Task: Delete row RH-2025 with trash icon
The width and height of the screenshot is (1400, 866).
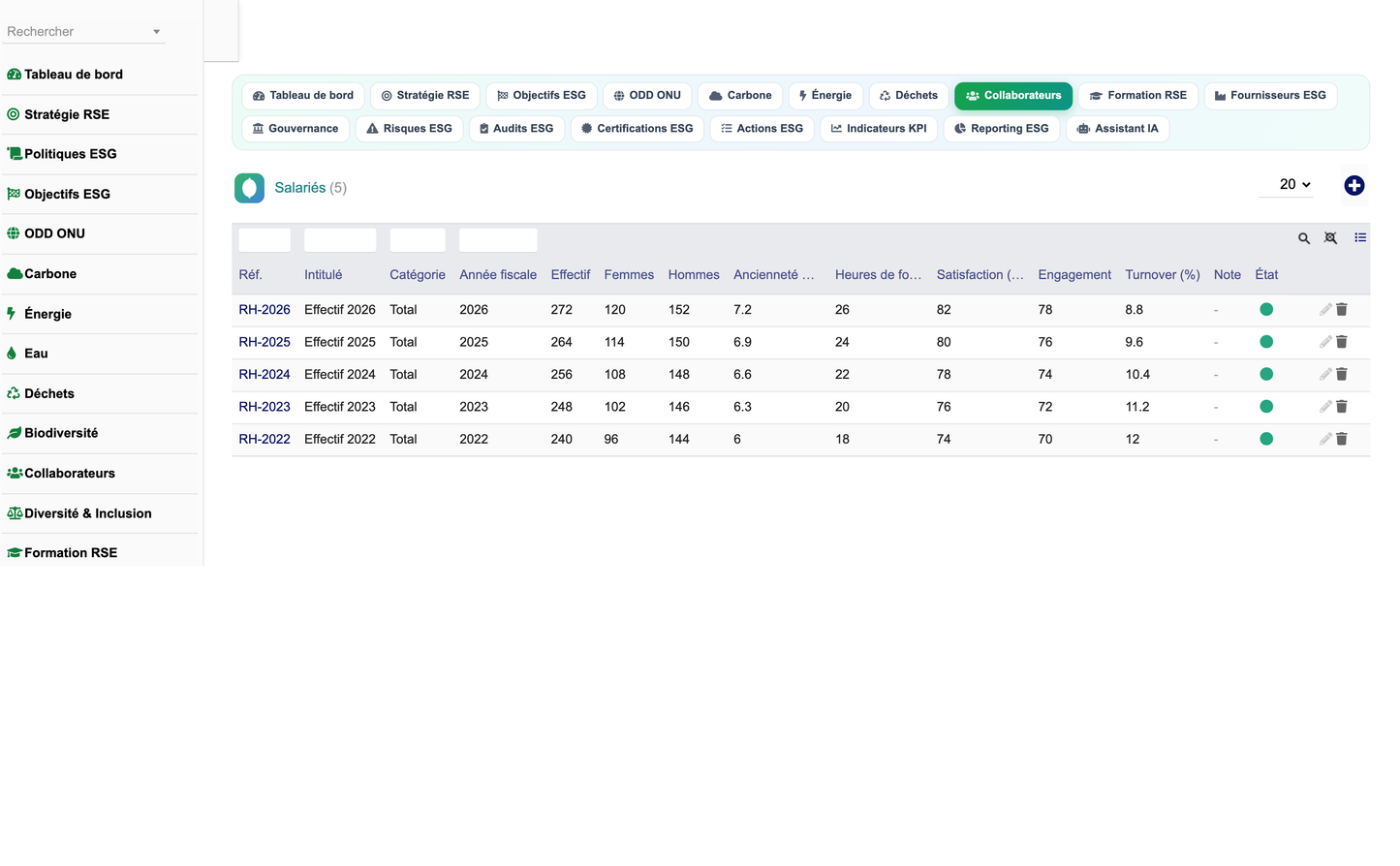Action: [x=1341, y=342]
